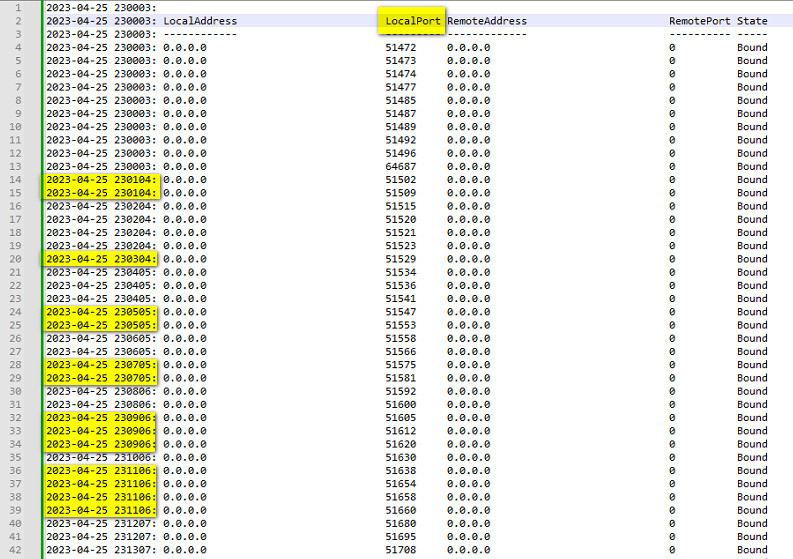Click local port 51536
The width and height of the screenshot is (793, 559).
[x=401, y=285]
